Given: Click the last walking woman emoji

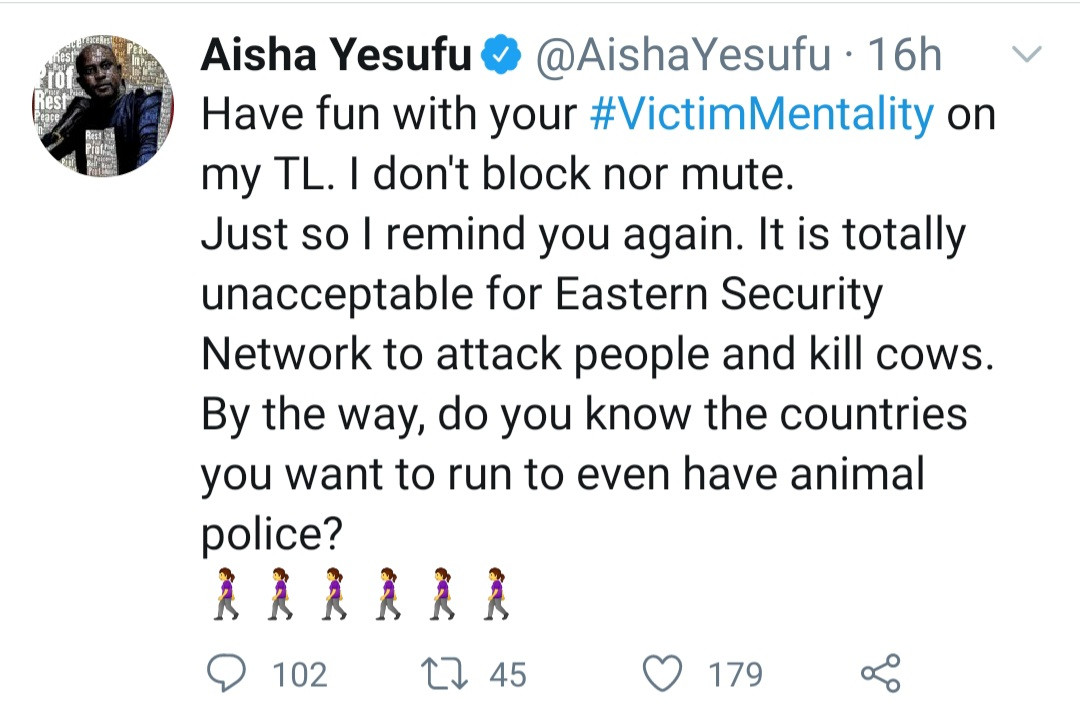Looking at the screenshot, I should (496, 596).
